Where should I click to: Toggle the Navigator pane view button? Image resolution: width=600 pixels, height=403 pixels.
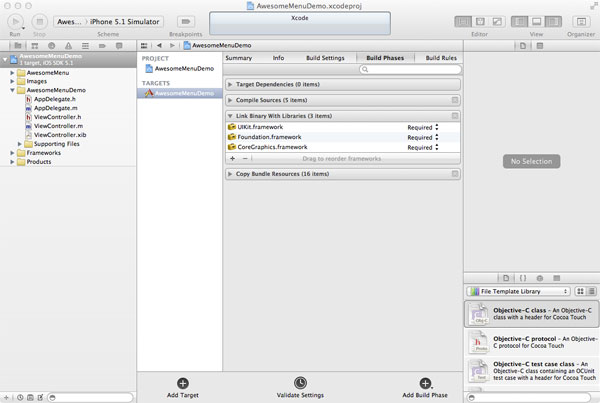pos(520,21)
